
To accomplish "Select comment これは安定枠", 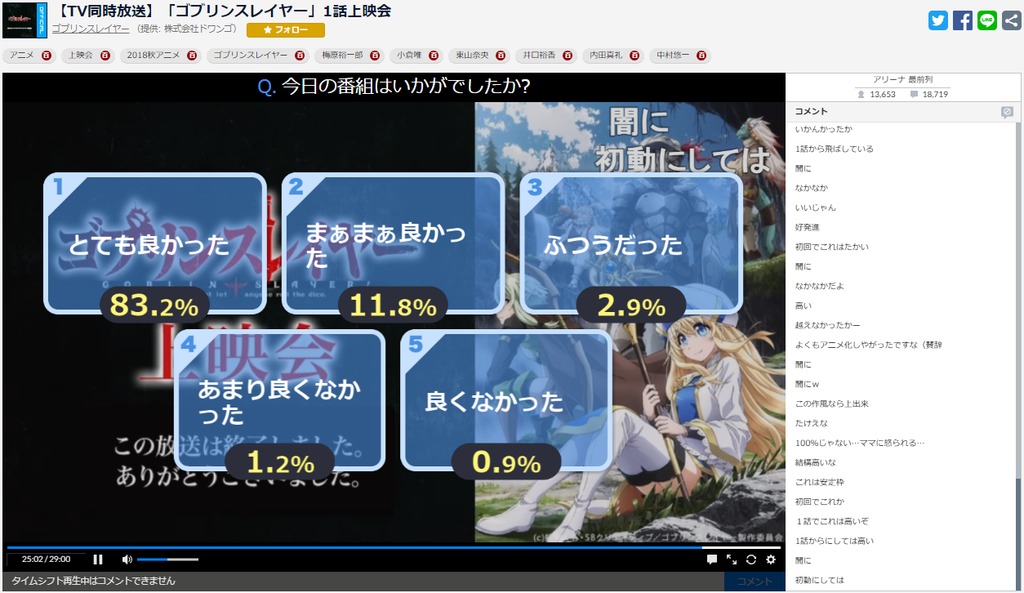I will (x=819, y=482).
